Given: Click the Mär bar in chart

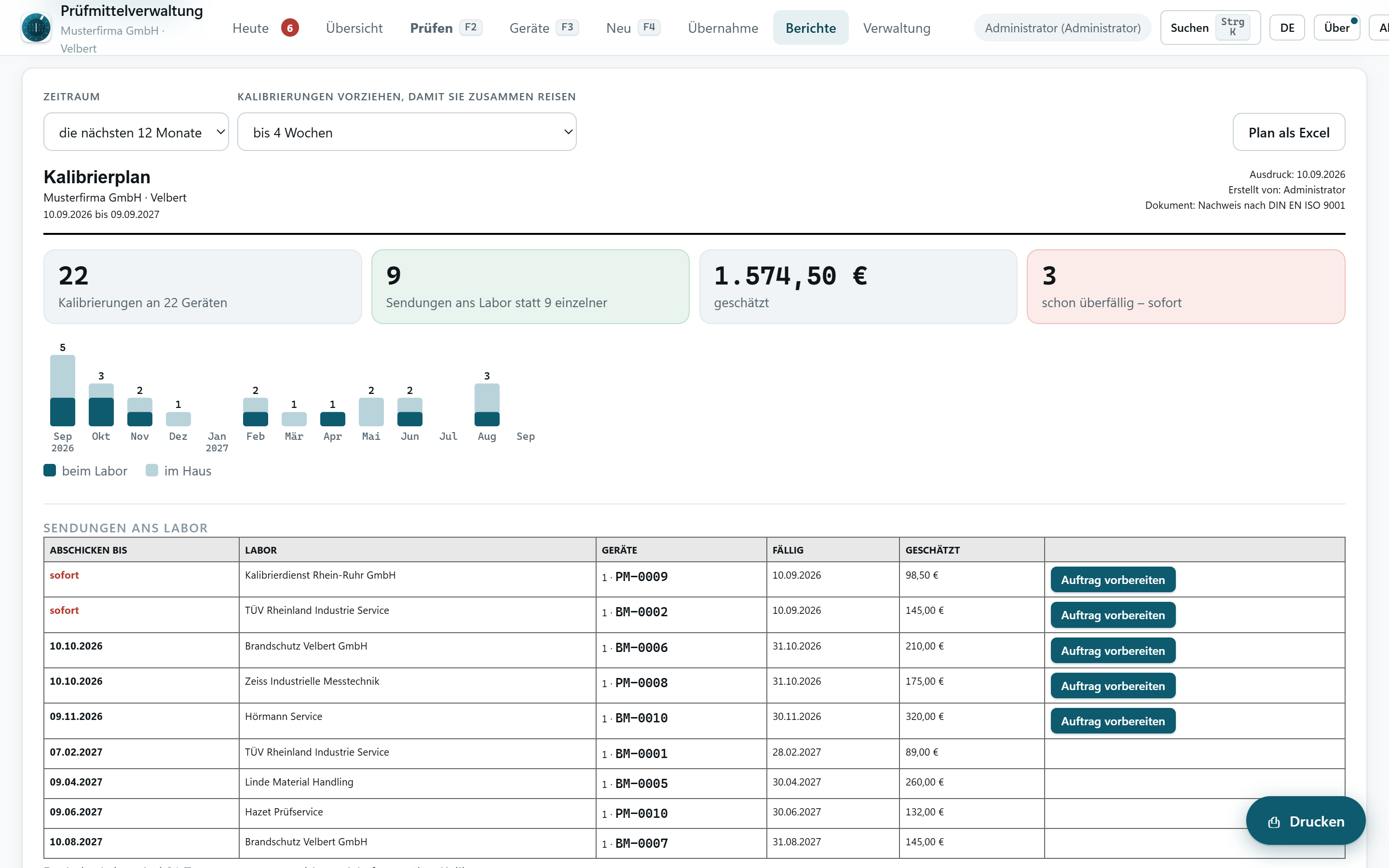Looking at the screenshot, I should tap(294, 419).
